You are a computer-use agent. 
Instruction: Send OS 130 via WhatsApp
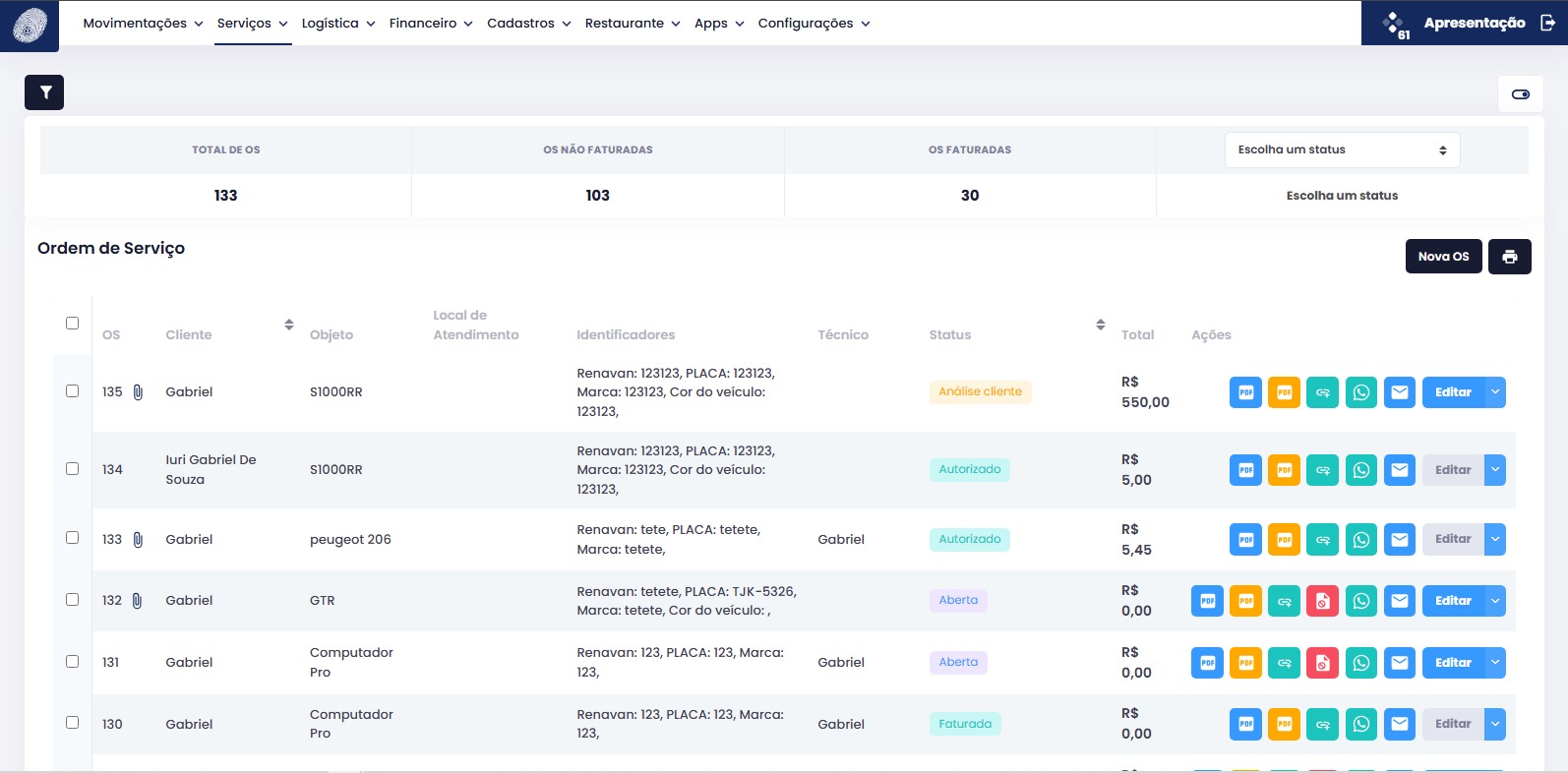[x=1361, y=724]
